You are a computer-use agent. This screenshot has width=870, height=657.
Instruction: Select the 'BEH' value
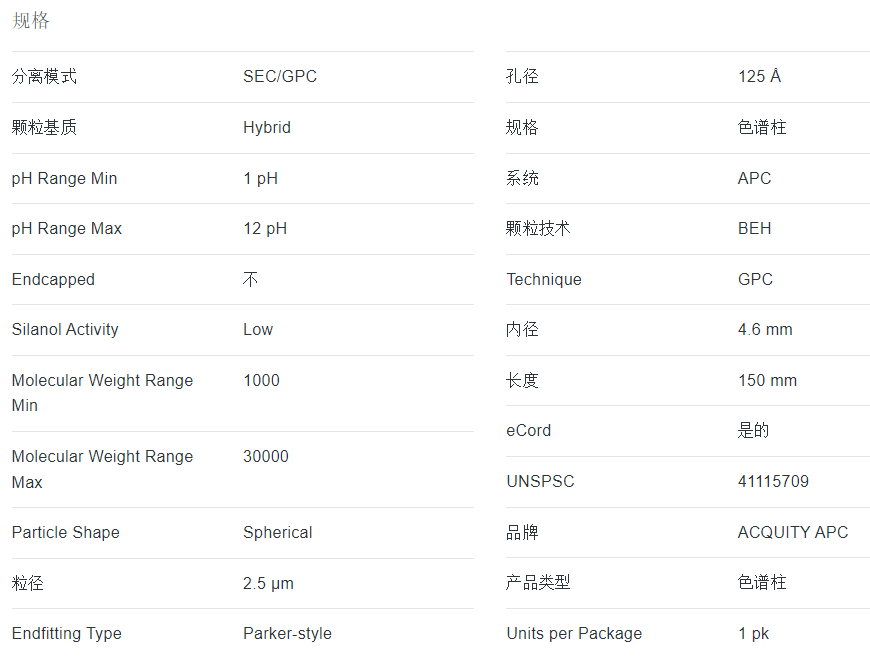(755, 229)
